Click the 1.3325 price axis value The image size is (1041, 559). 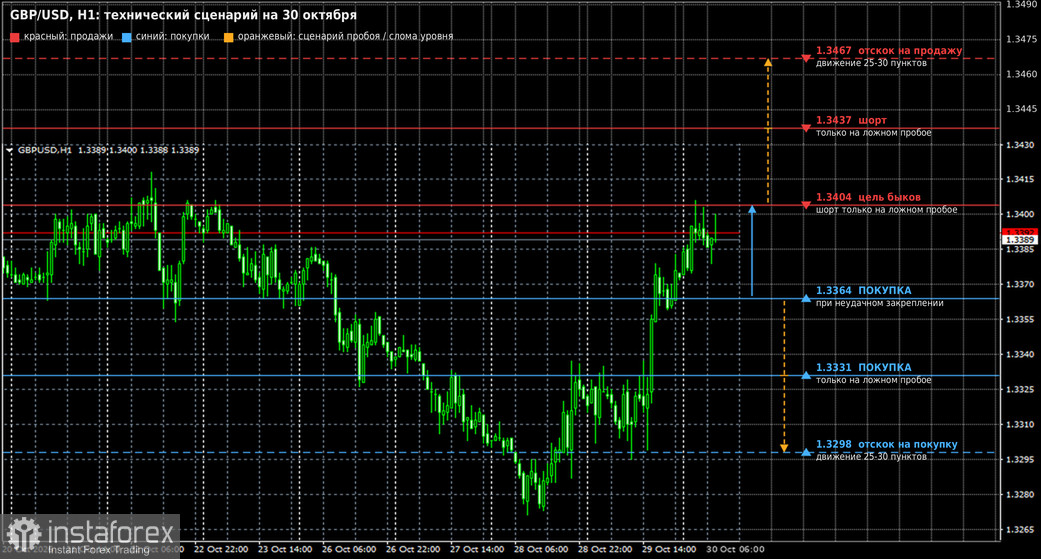1021,390
